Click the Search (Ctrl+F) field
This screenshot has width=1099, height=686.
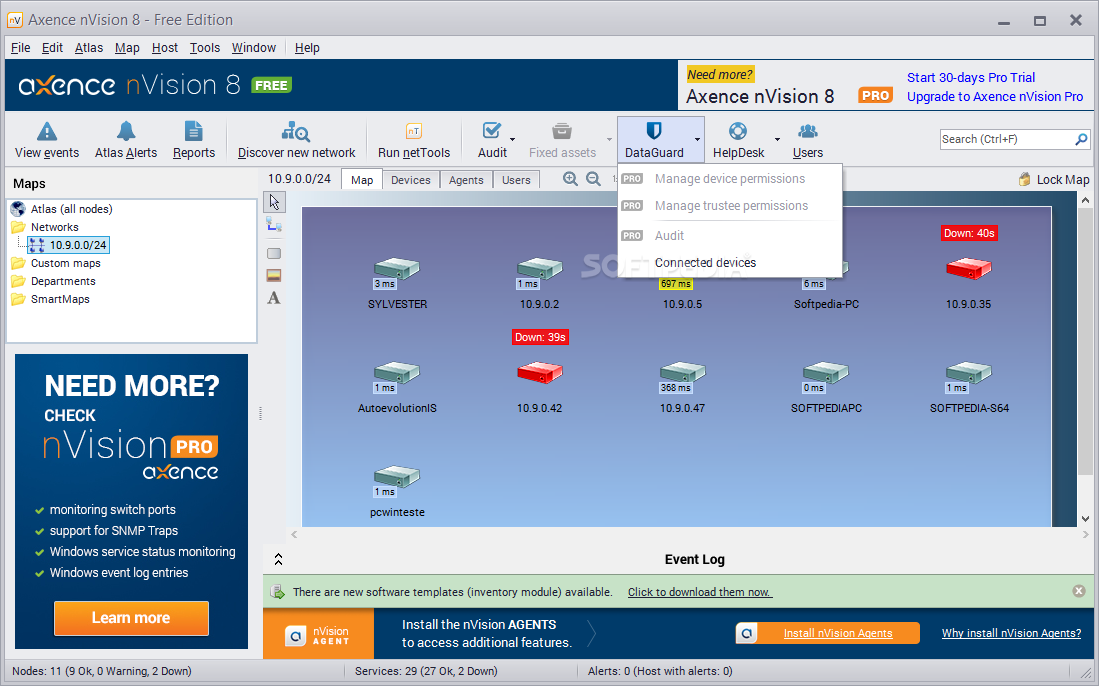point(1006,139)
